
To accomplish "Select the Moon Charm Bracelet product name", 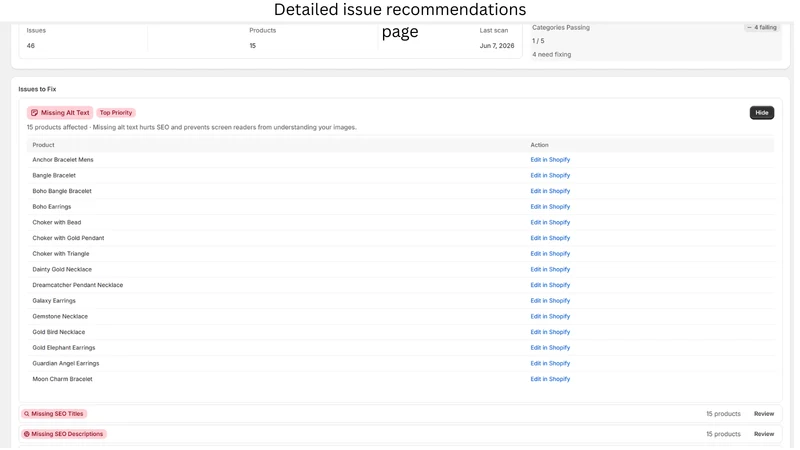I will point(62,379).
